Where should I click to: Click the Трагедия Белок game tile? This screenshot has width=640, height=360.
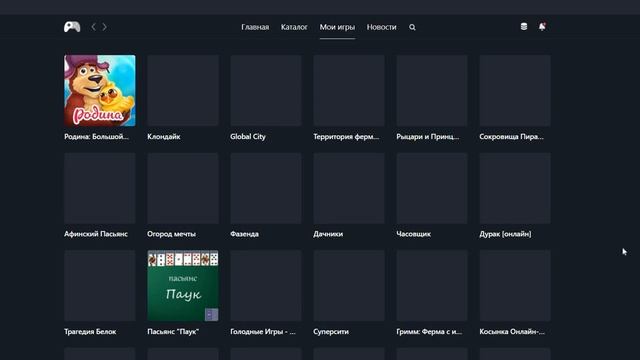tap(100, 286)
